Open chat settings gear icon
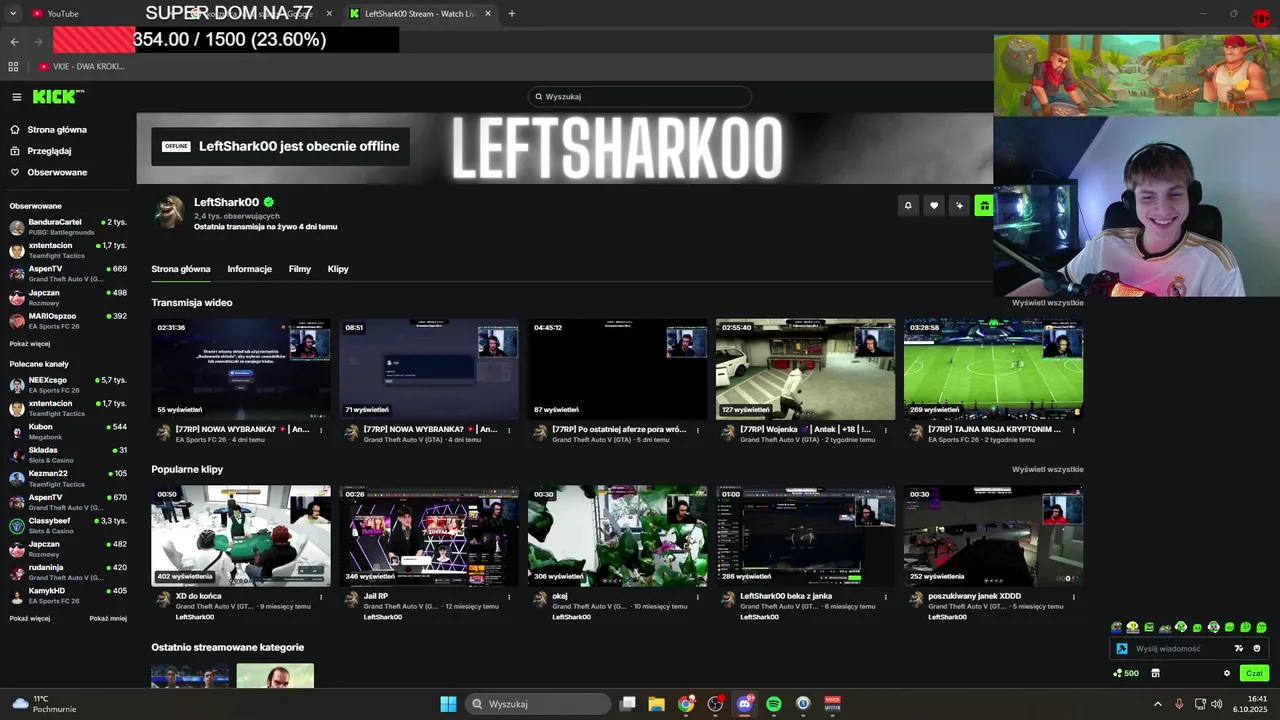This screenshot has width=1280, height=720. (x=1227, y=673)
